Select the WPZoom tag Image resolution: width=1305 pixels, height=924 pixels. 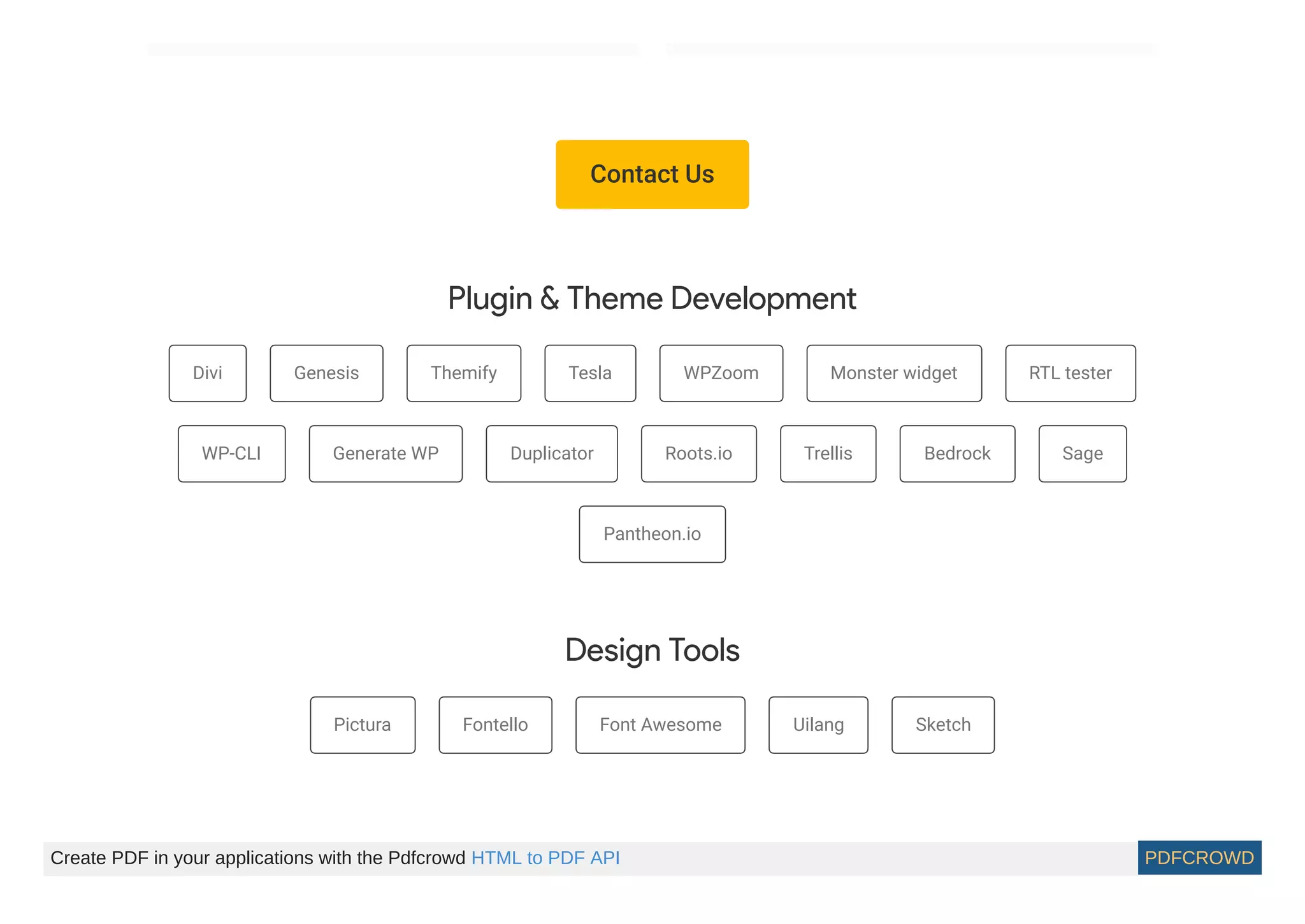tap(721, 373)
